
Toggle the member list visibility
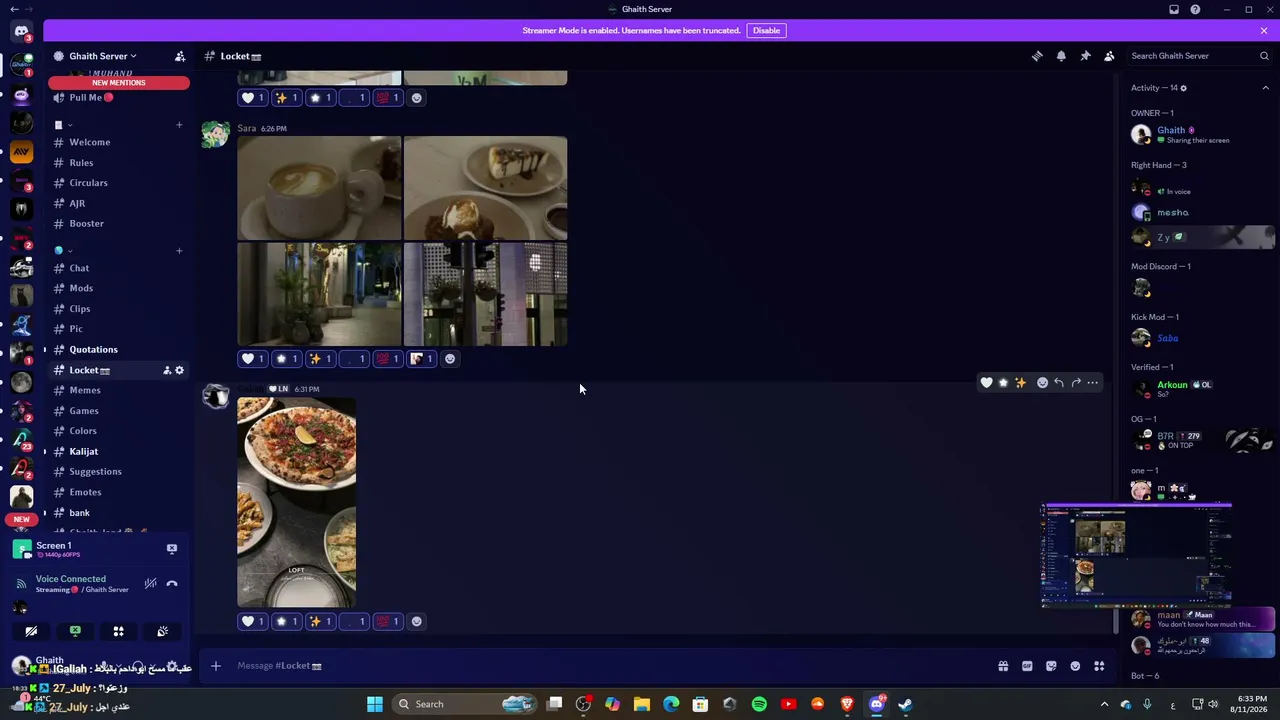[x=1109, y=56]
